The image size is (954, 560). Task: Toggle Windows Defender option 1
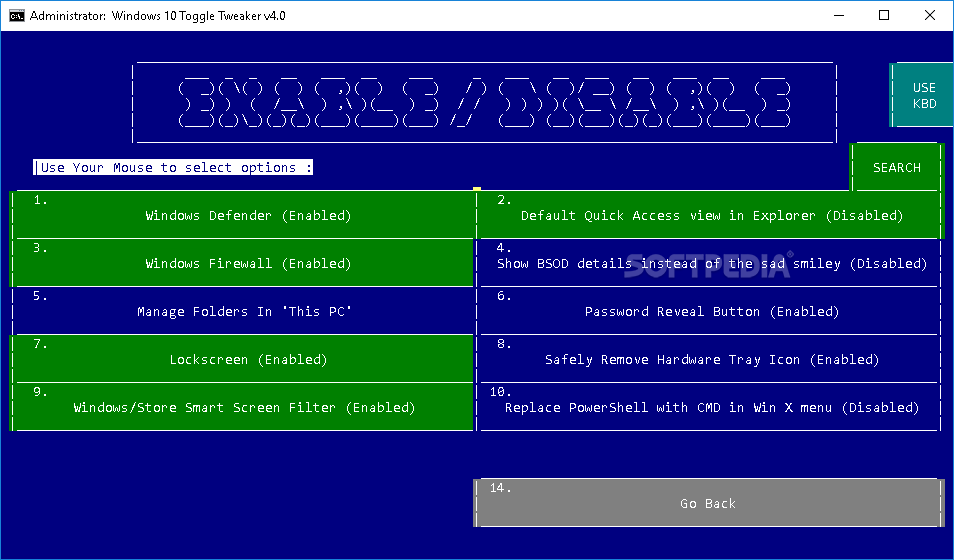click(x=243, y=215)
